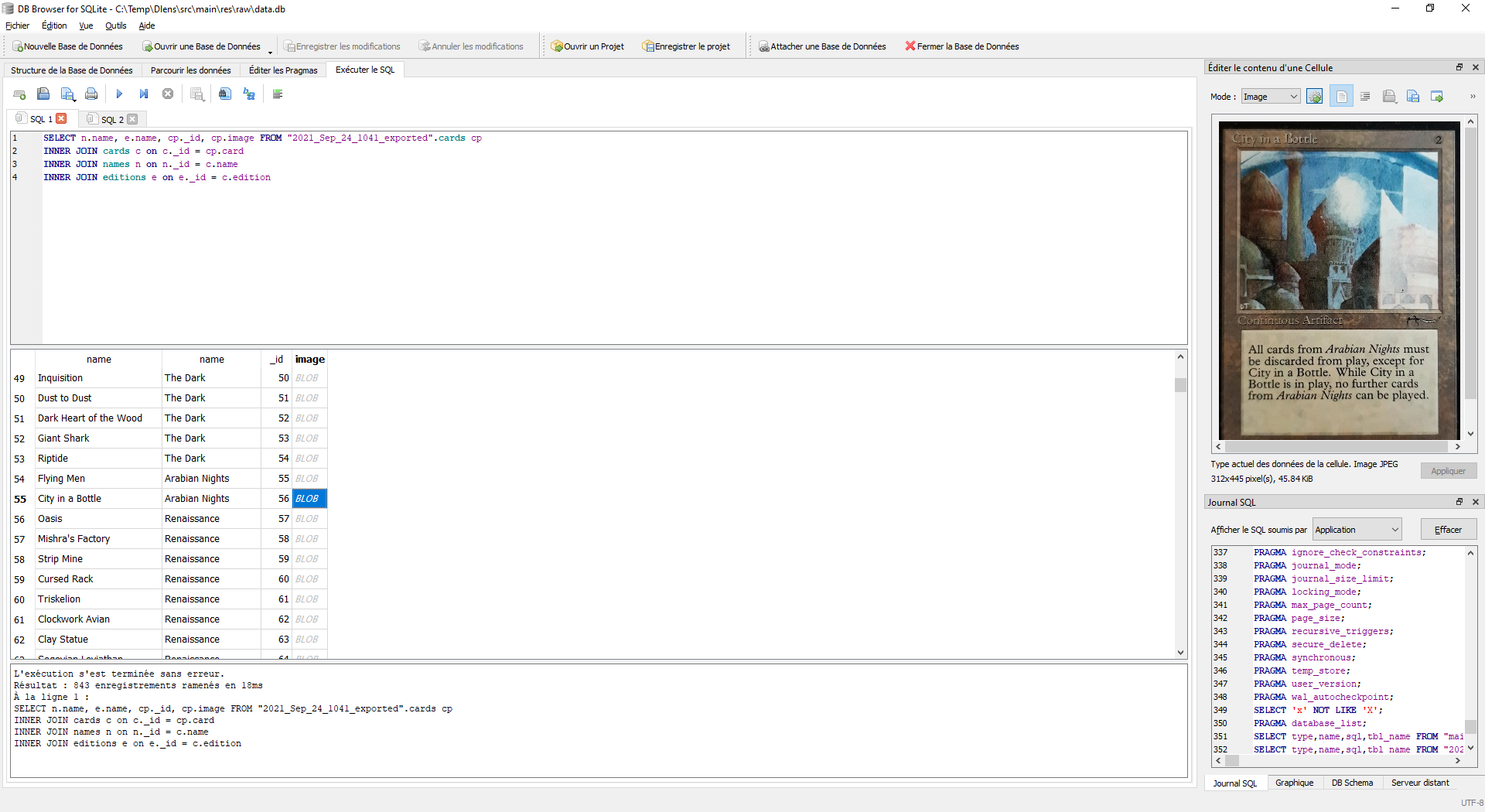Click the Open SQL tab icon
This screenshot has height=812, width=1485.
19,94
